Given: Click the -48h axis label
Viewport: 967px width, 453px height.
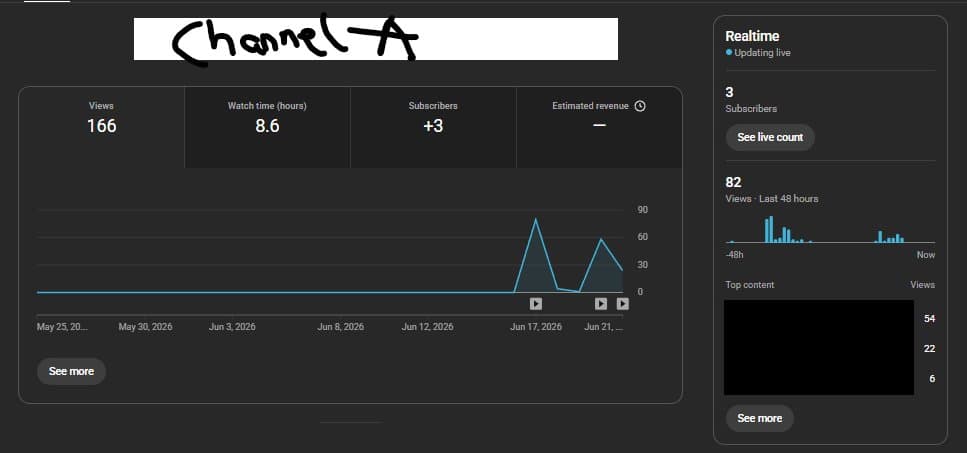Looking at the screenshot, I should 735,255.
